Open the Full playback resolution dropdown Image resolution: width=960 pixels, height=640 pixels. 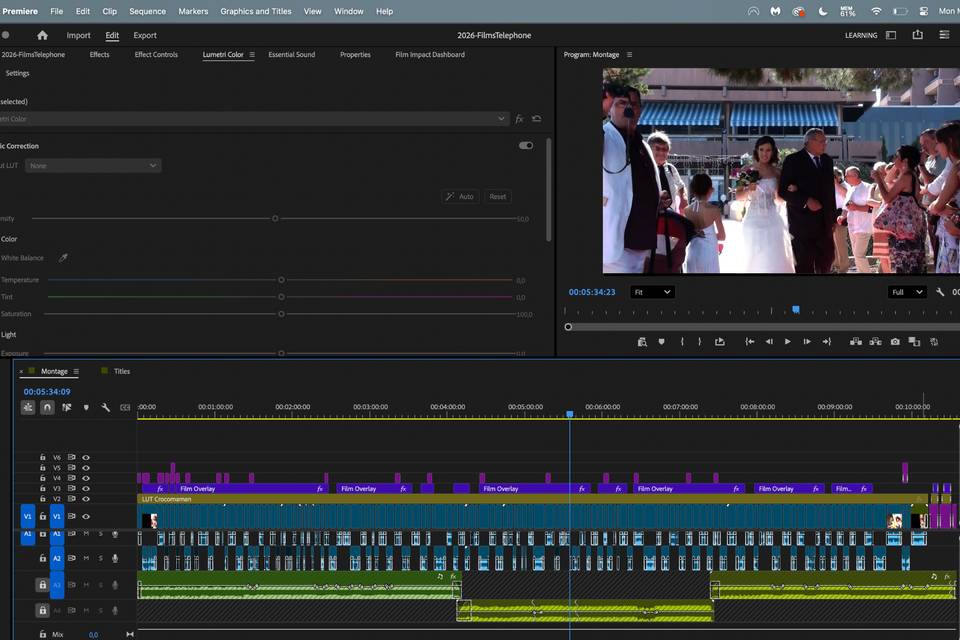click(x=907, y=292)
